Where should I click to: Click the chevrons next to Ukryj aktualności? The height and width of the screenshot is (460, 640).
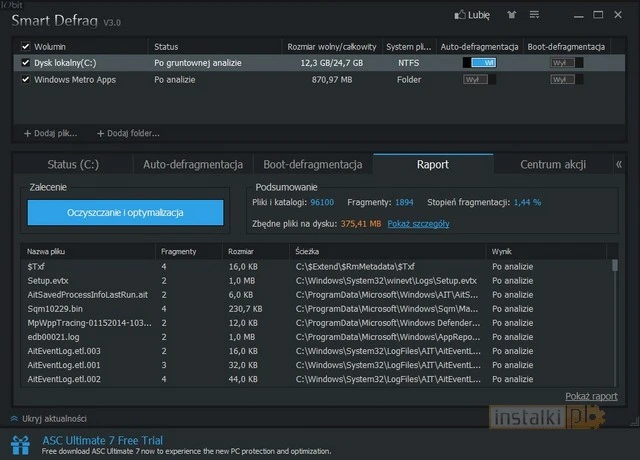14,418
